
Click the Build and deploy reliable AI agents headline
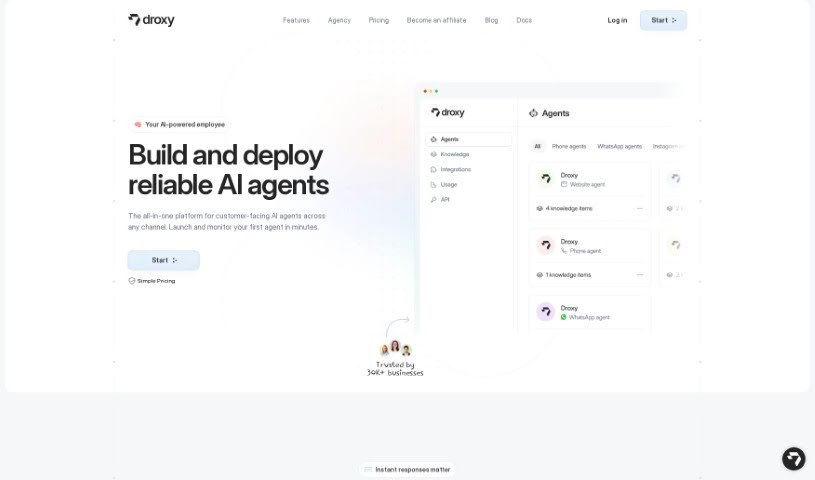pyautogui.click(x=228, y=170)
